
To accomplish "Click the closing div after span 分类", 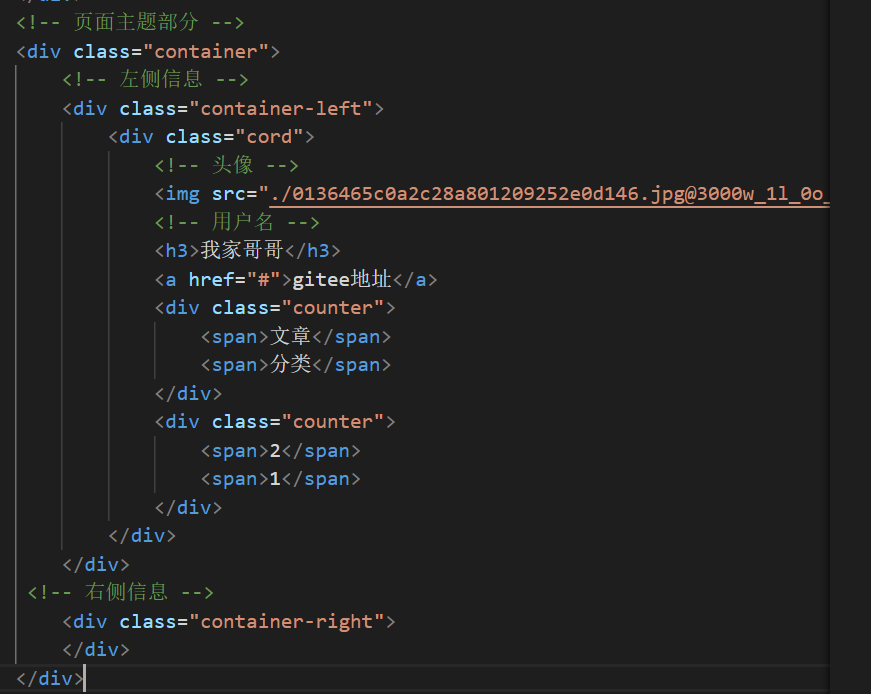I will 188,393.
